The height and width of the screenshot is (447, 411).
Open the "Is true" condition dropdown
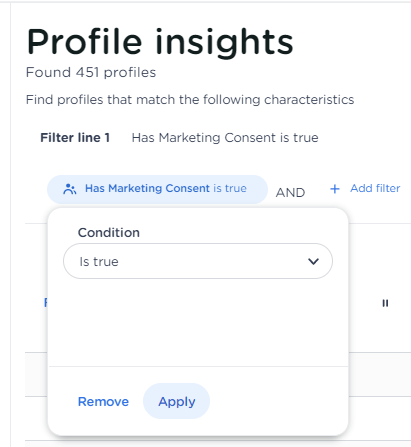pyautogui.click(x=198, y=261)
